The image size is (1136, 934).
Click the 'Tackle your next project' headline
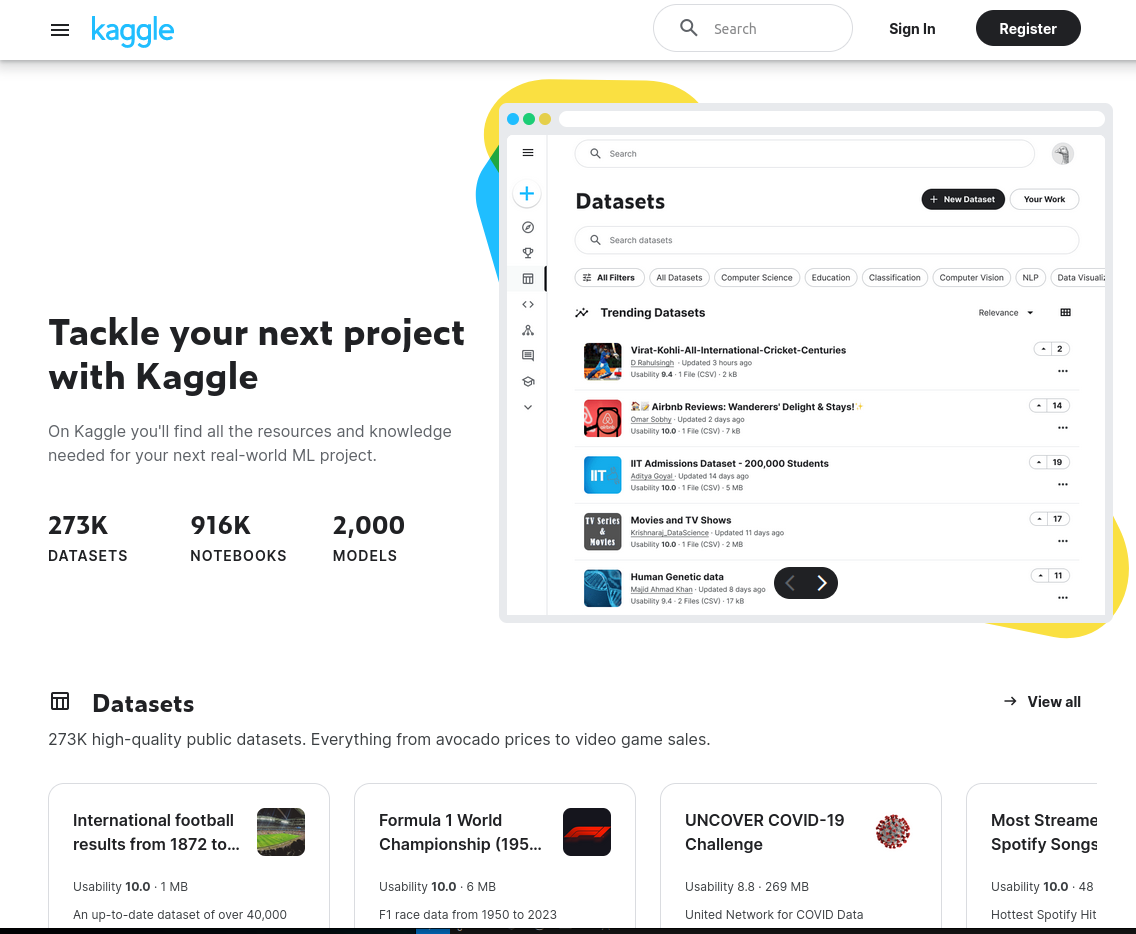256,355
